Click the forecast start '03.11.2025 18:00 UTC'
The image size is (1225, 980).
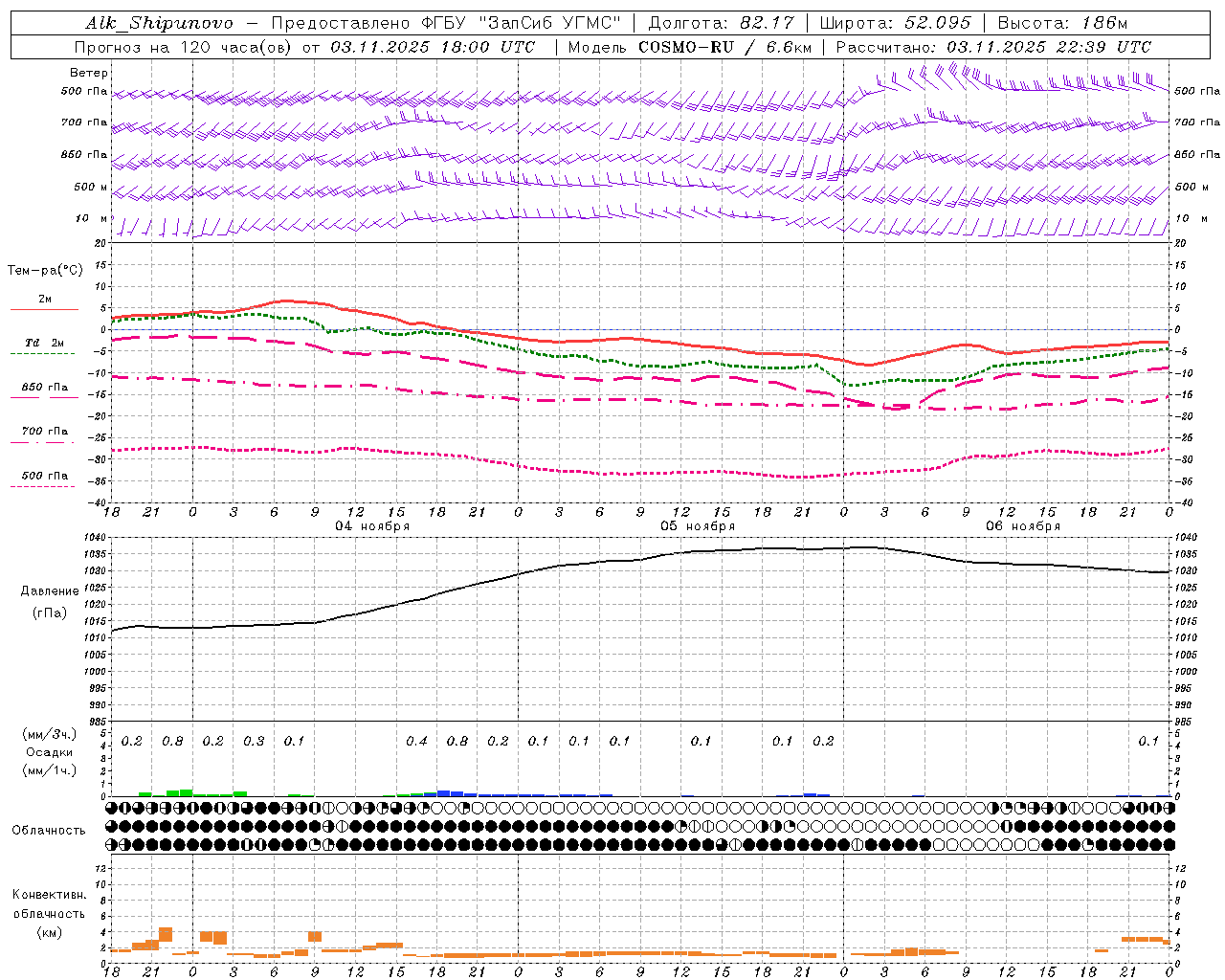(x=433, y=47)
